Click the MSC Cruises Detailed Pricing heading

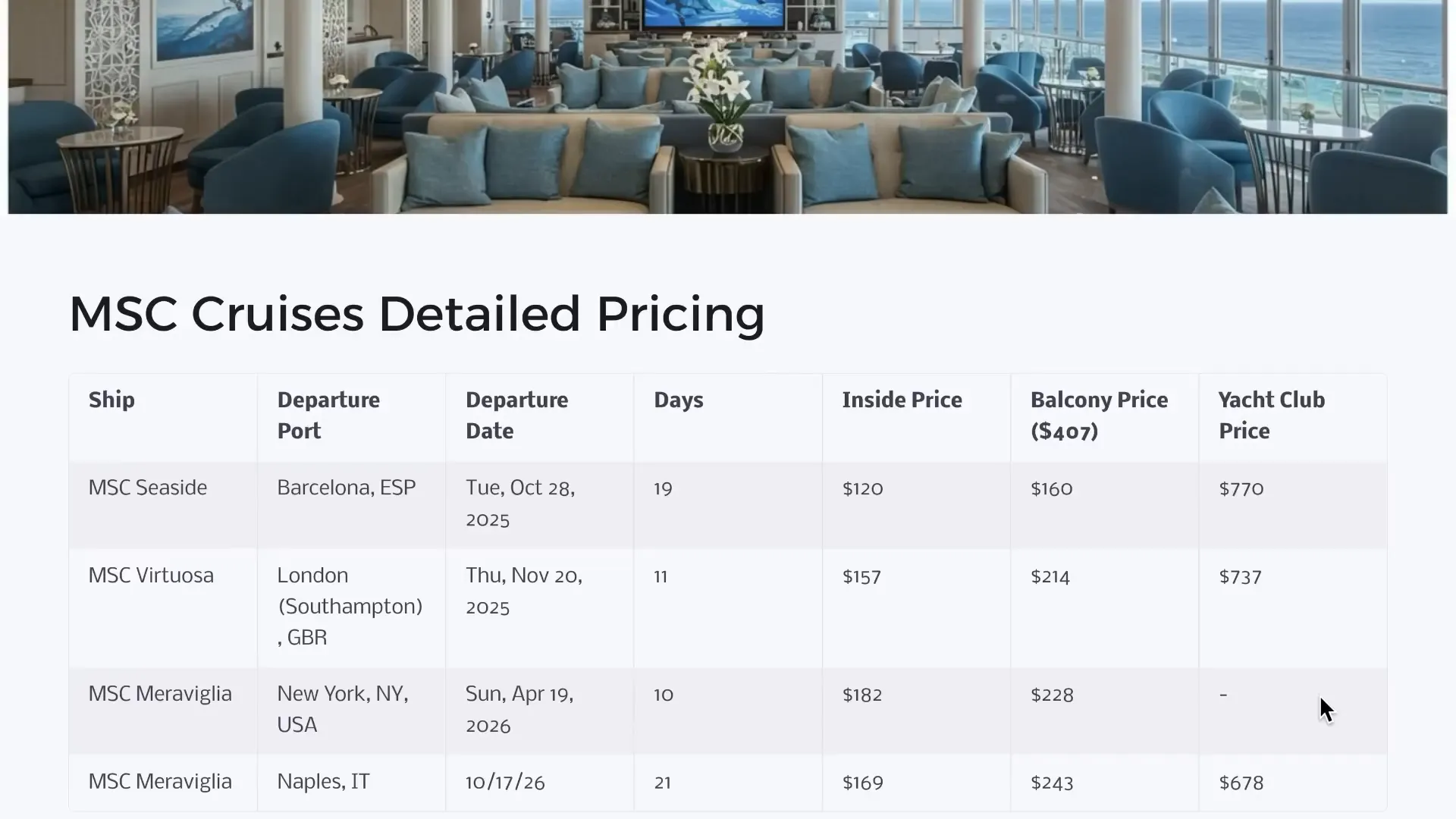(416, 314)
